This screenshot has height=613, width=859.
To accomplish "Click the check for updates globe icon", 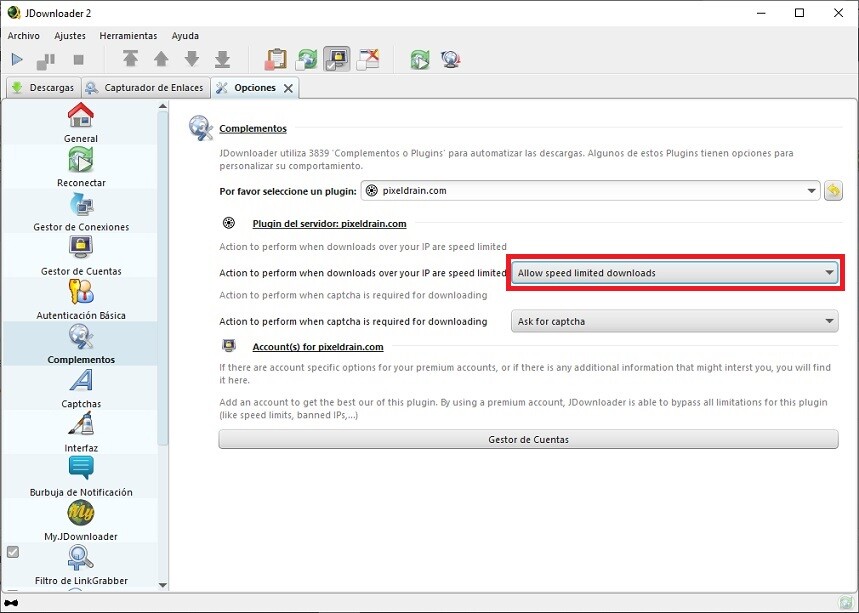I will click(450, 59).
